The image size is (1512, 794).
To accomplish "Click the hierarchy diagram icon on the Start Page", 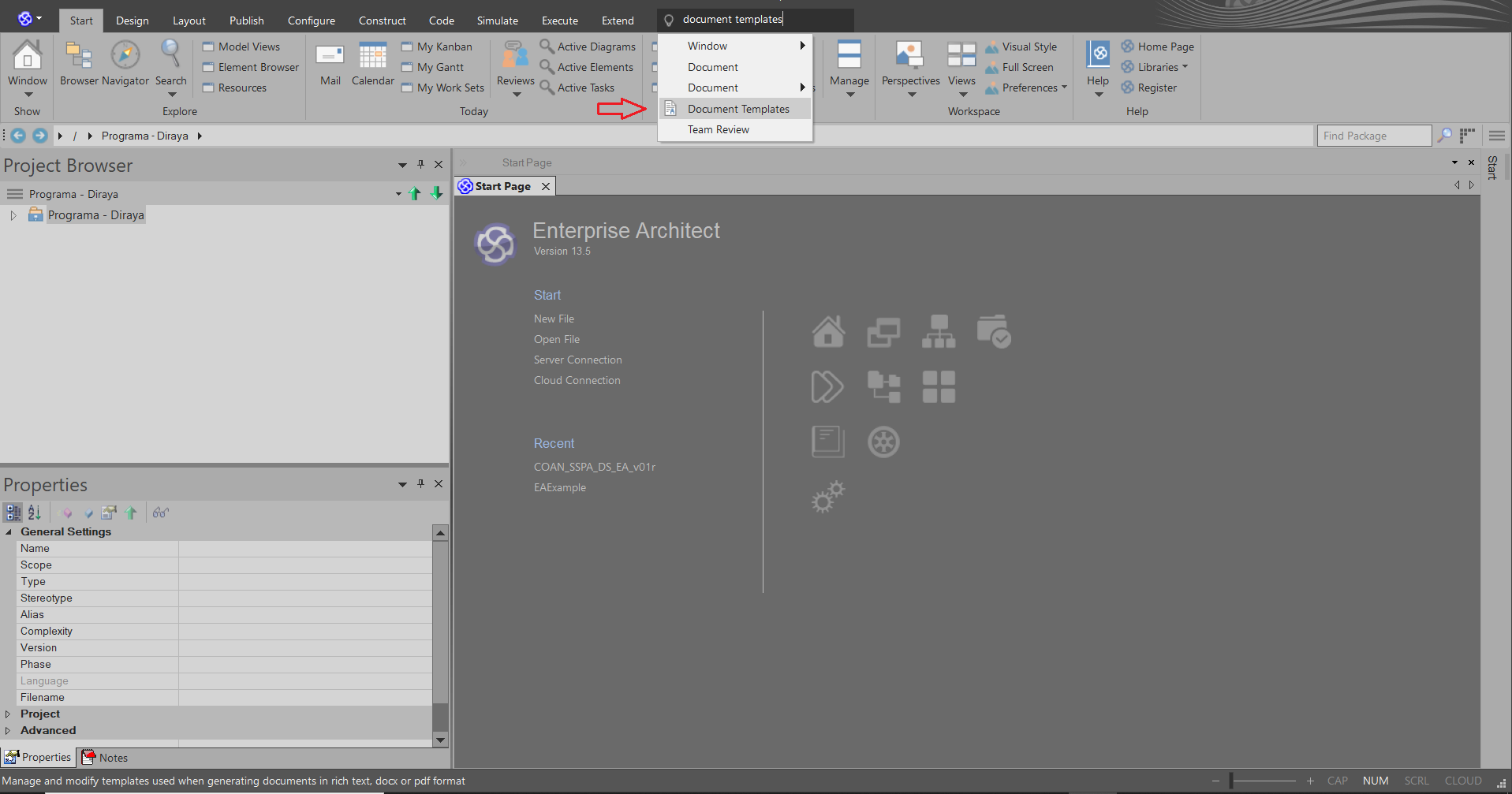I will pos(939,331).
